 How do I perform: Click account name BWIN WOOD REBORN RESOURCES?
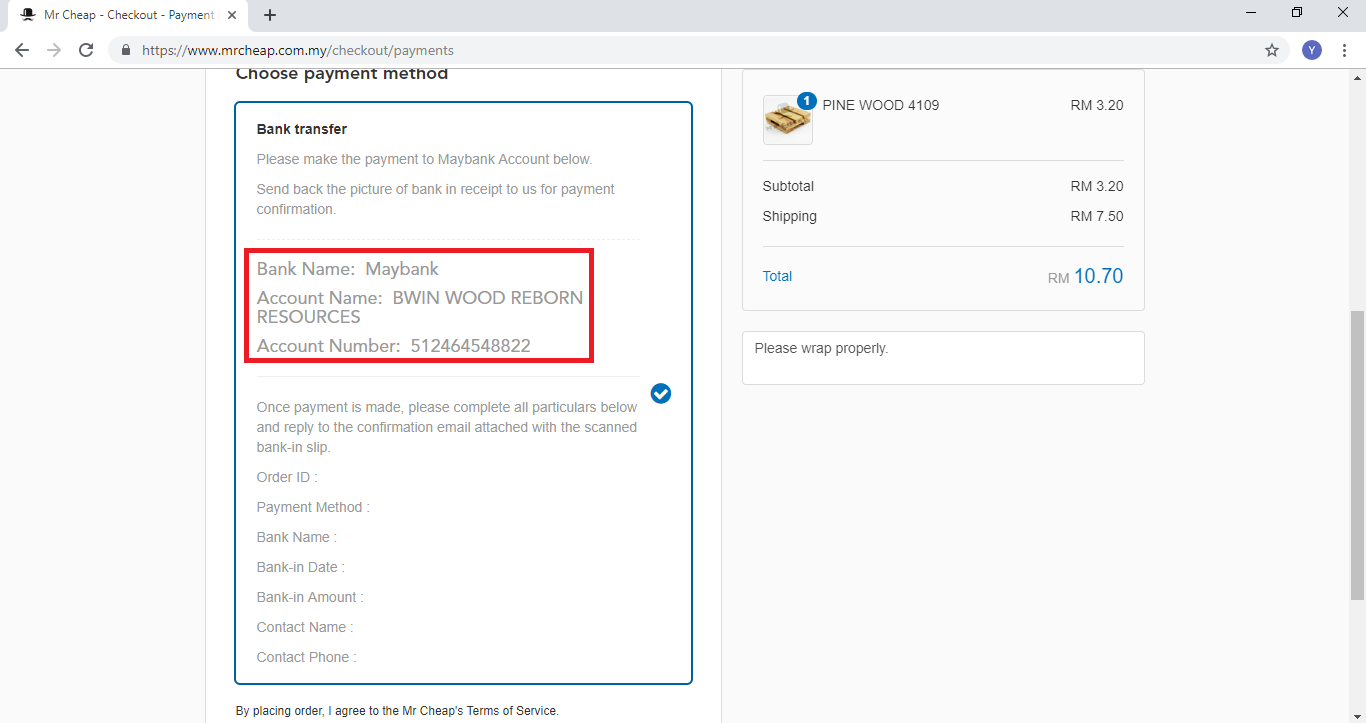coord(420,307)
